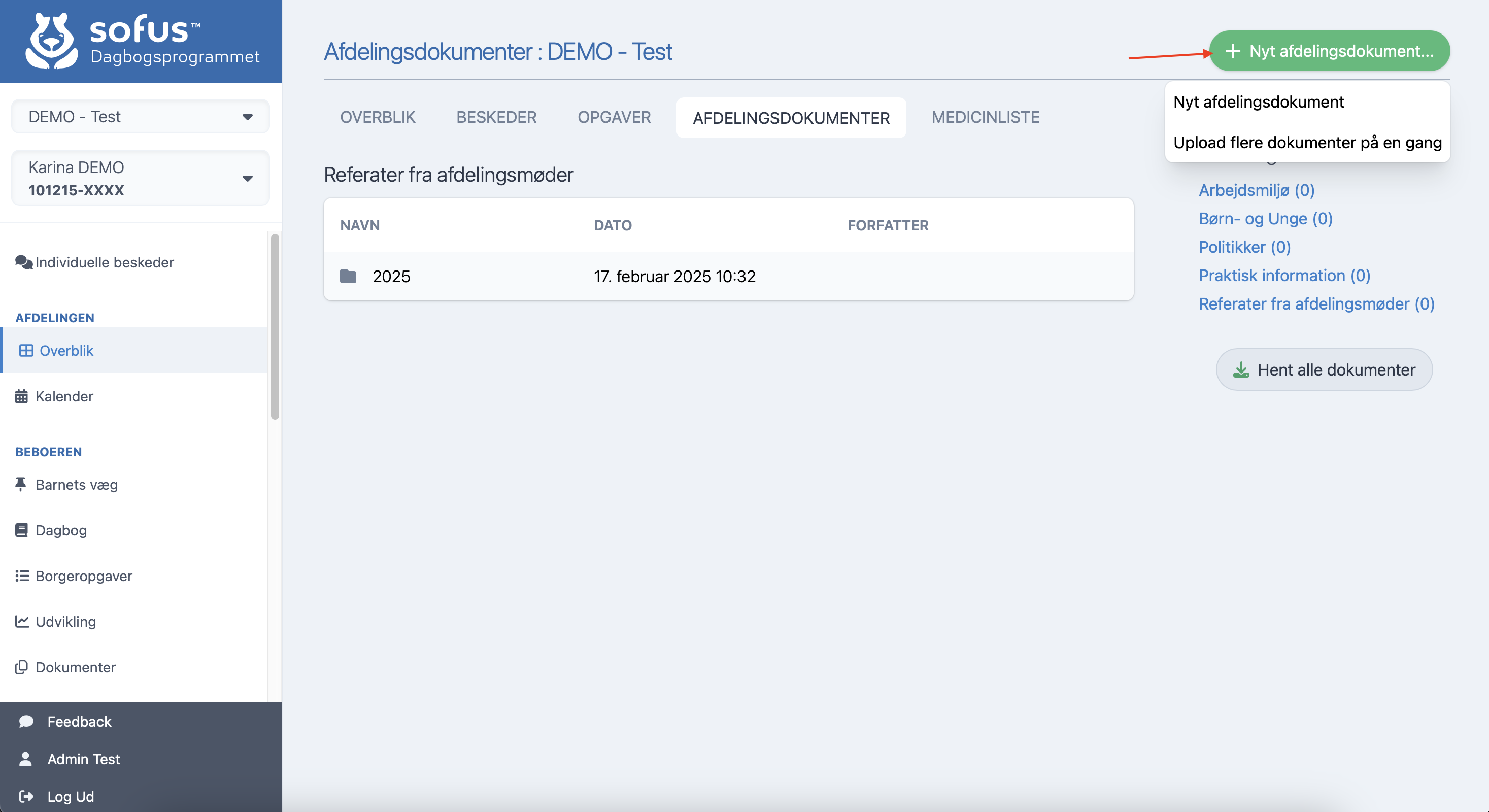Viewport: 1489px width, 812px height.
Task: Click the 2025 folder name
Action: coord(391,276)
